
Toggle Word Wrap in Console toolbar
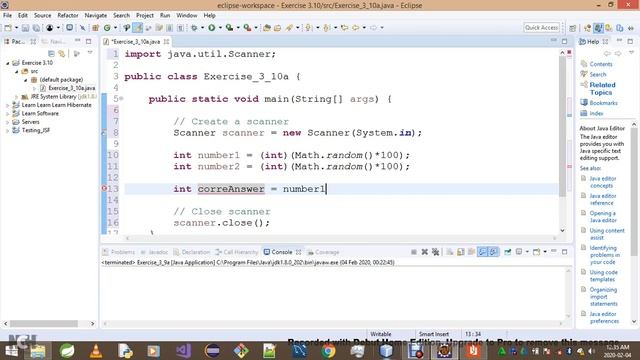[471, 252]
